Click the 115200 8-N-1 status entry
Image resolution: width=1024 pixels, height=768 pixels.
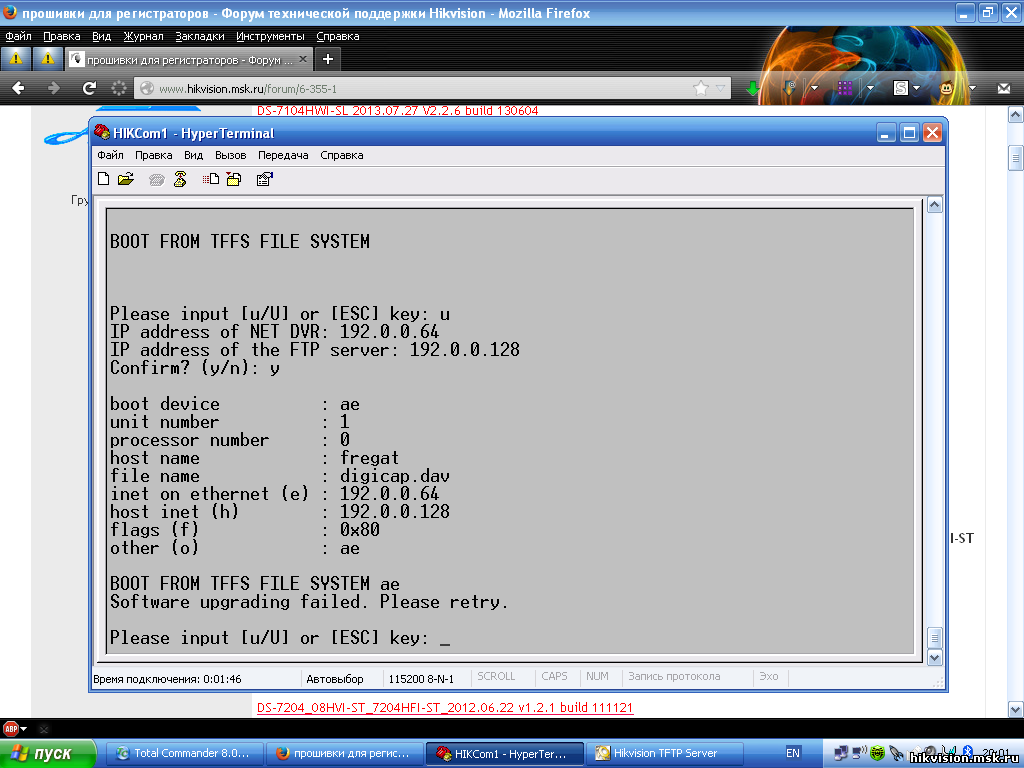(x=421, y=679)
